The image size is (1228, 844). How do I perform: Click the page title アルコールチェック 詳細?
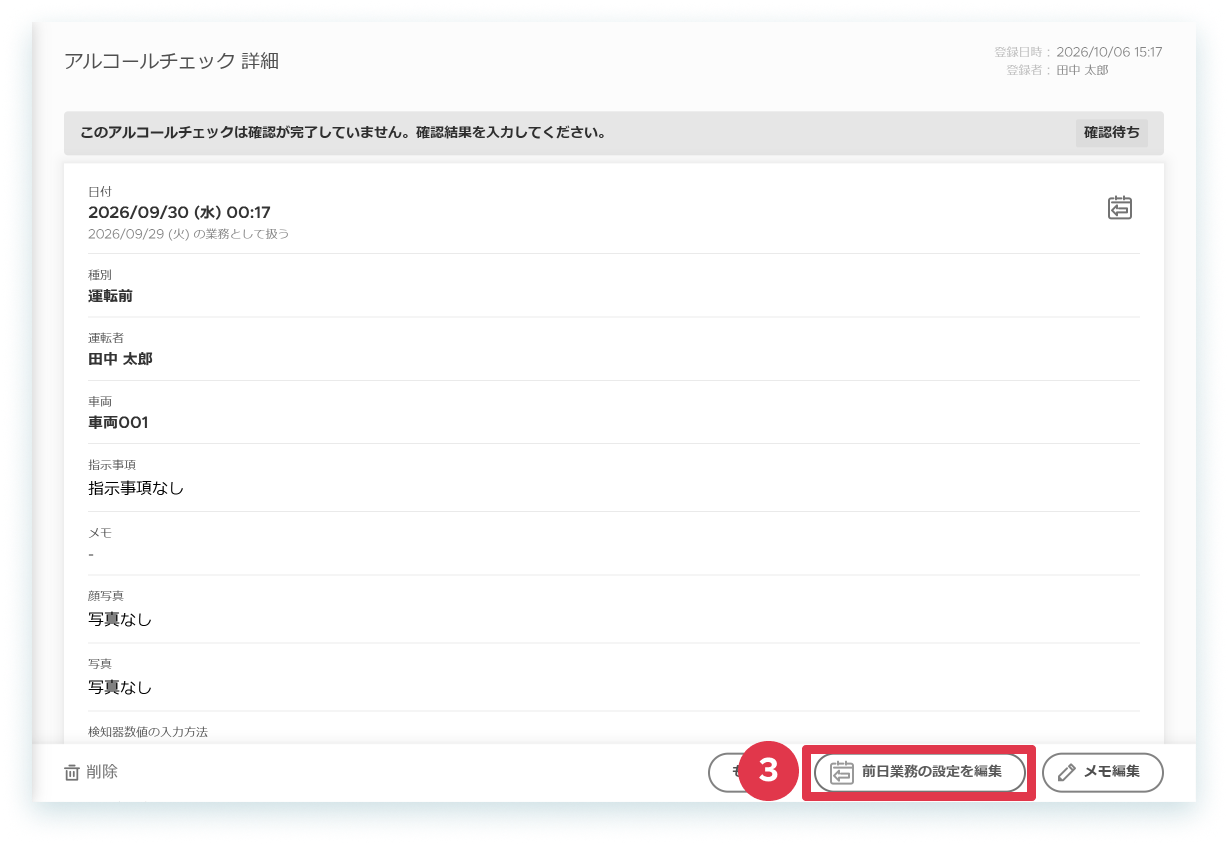coord(171,61)
